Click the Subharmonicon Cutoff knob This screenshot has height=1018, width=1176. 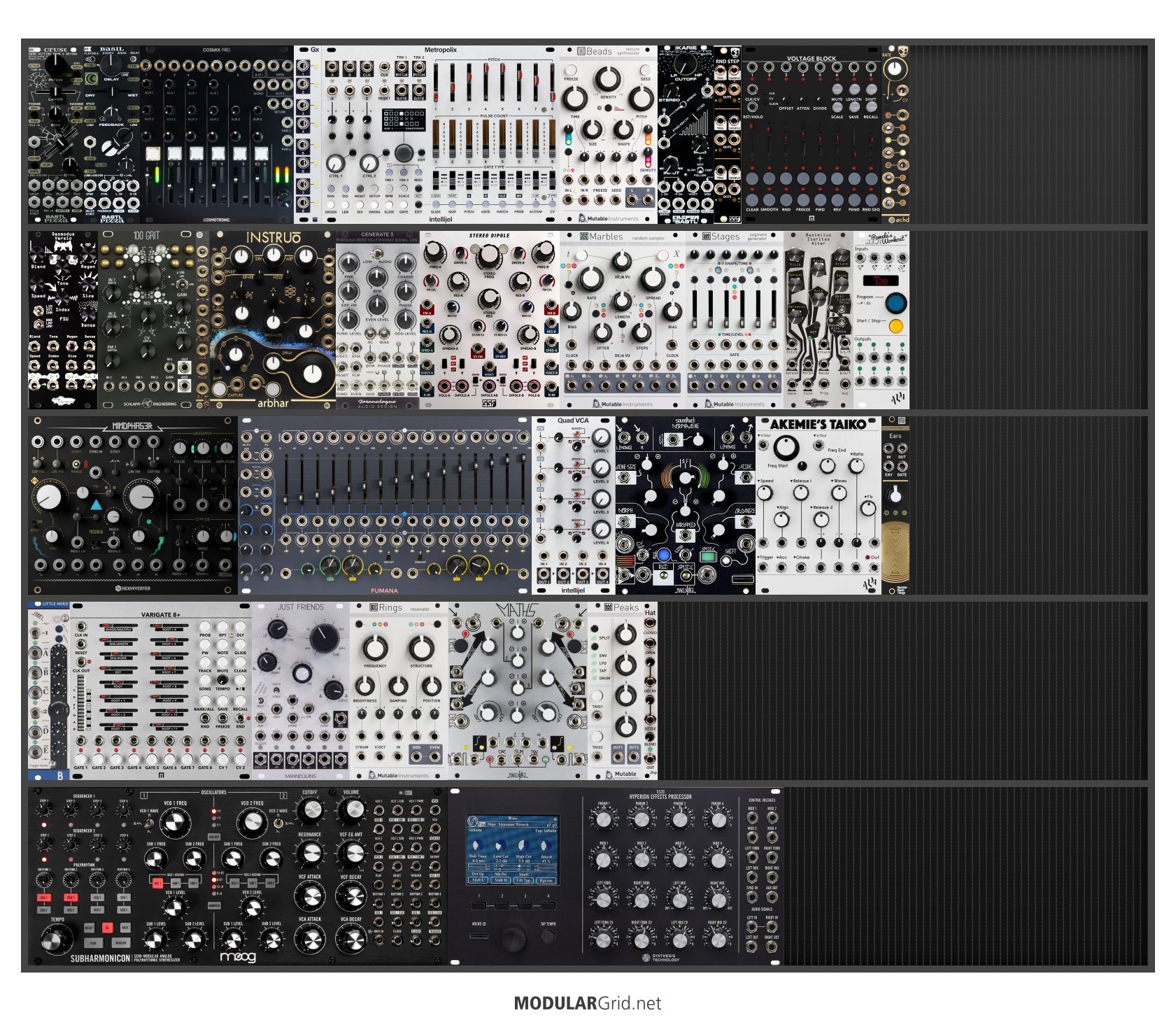(x=310, y=811)
